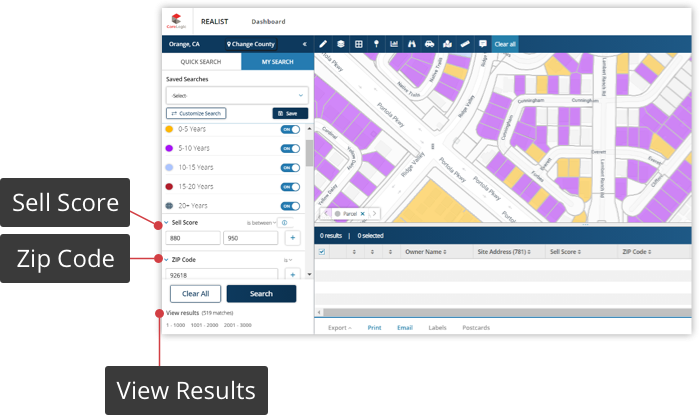Click the Clear All button below filters
Image resolution: width=700 pixels, height=415 pixels.
(x=196, y=294)
